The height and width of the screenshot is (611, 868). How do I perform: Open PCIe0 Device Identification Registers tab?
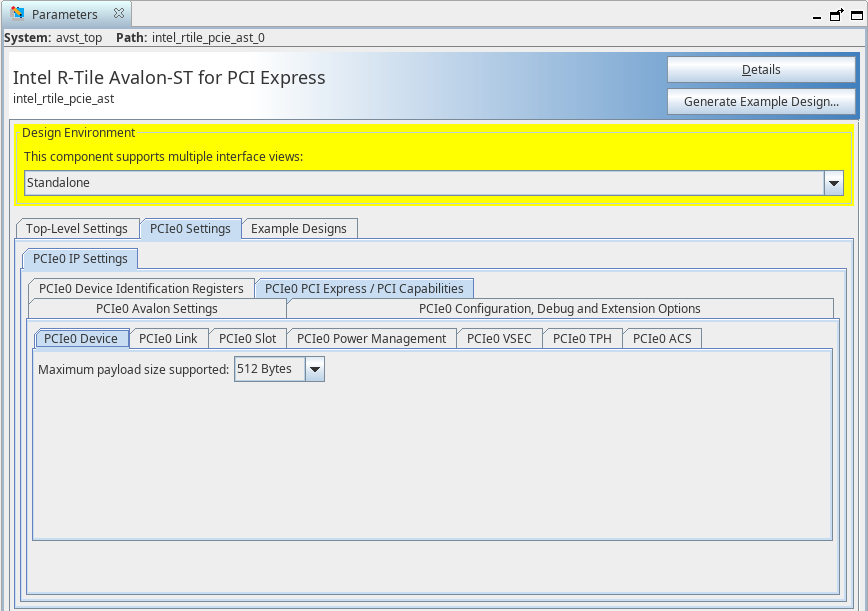coord(141,288)
